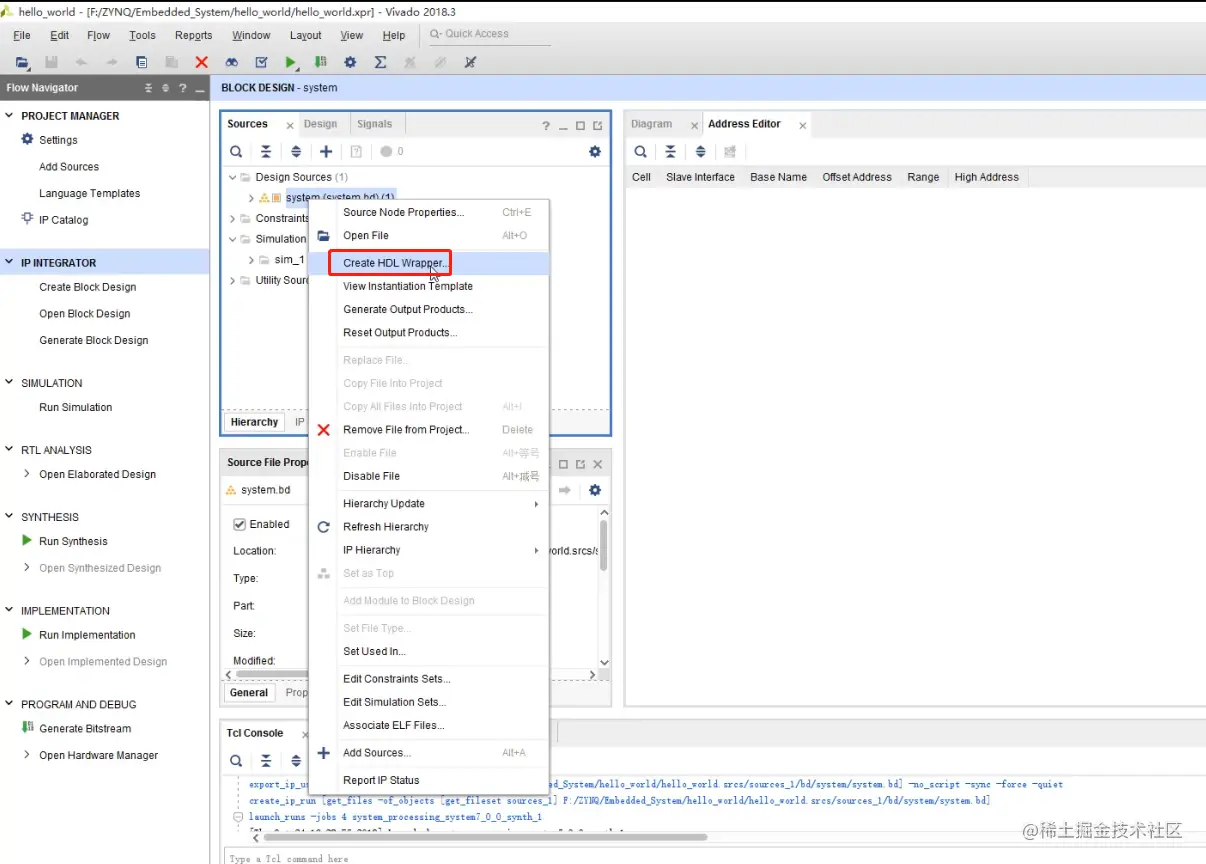The width and height of the screenshot is (1206, 864).
Task: Click the green Run play icon in toolbar
Action: coord(290,62)
